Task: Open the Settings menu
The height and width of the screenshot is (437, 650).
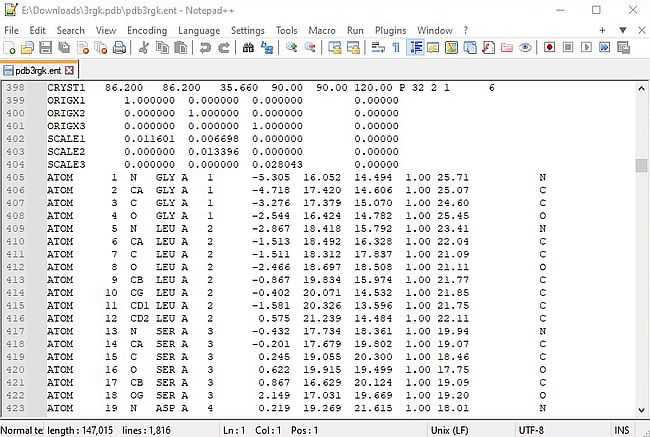Action: pos(247,31)
